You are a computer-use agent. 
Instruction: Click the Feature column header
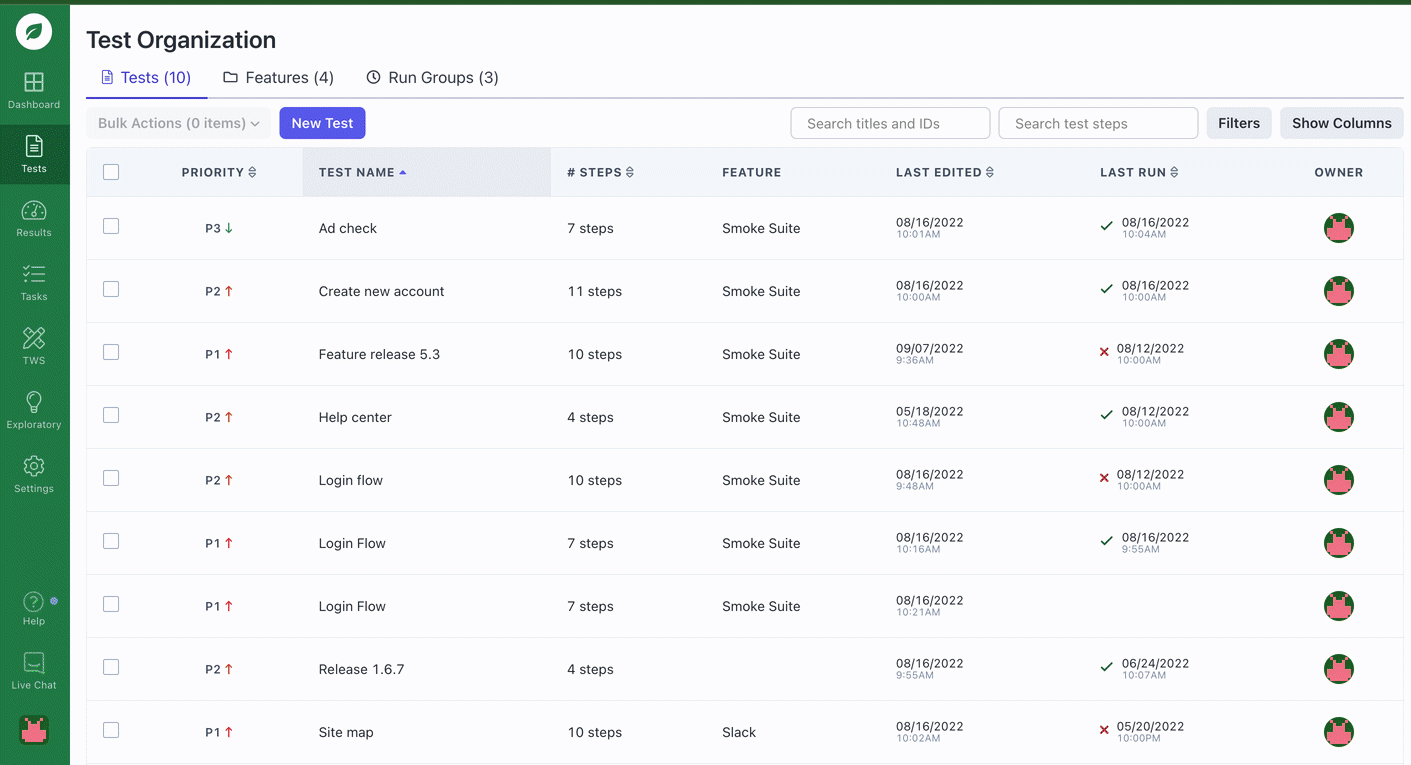(751, 172)
